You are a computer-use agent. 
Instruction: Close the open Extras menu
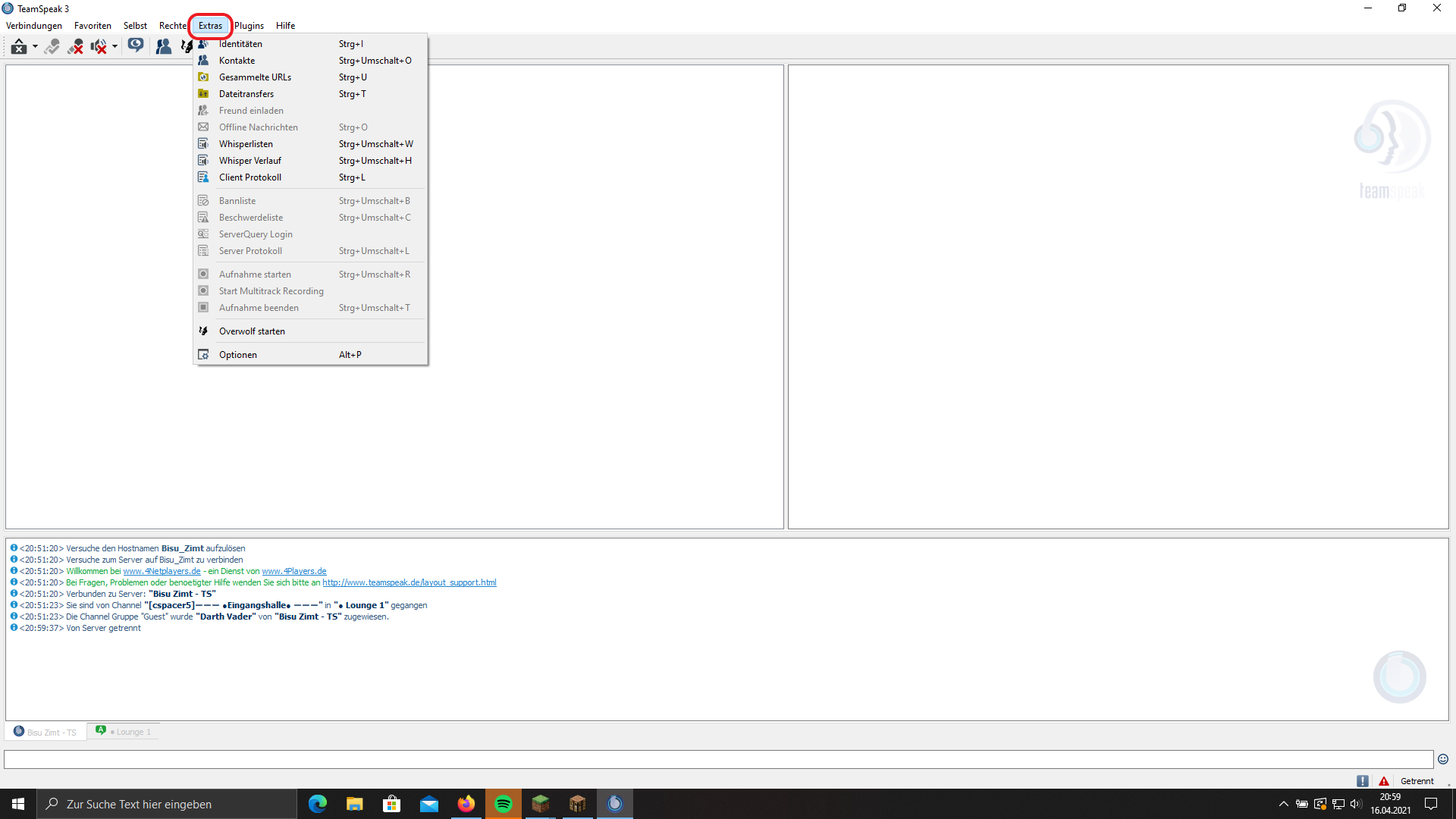[210, 26]
